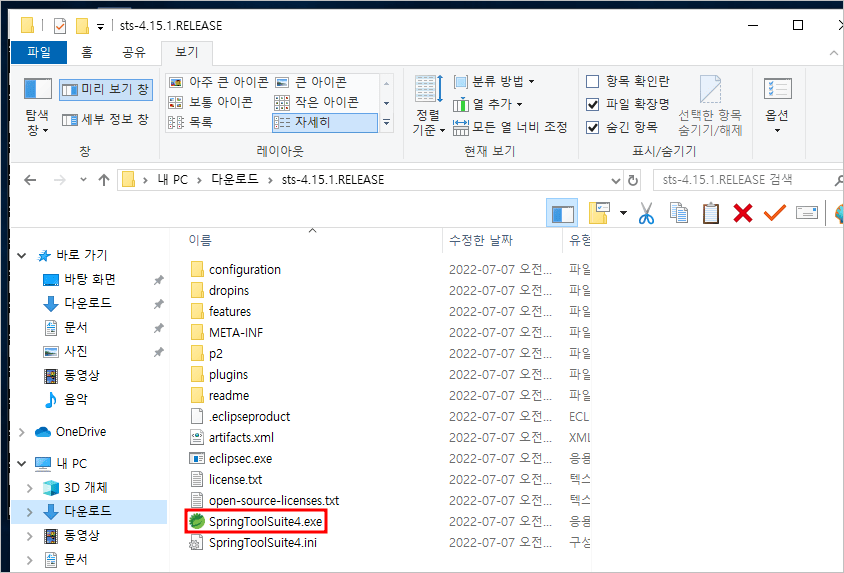The height and width of the screenshot is (573, 844).
Task: Expand the 3D 개체 tree node
Action: (30, 487)
